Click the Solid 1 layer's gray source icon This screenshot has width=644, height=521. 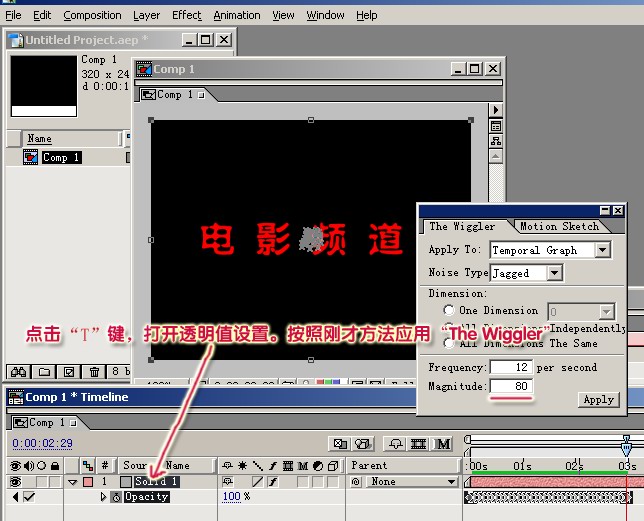point(126,482)
